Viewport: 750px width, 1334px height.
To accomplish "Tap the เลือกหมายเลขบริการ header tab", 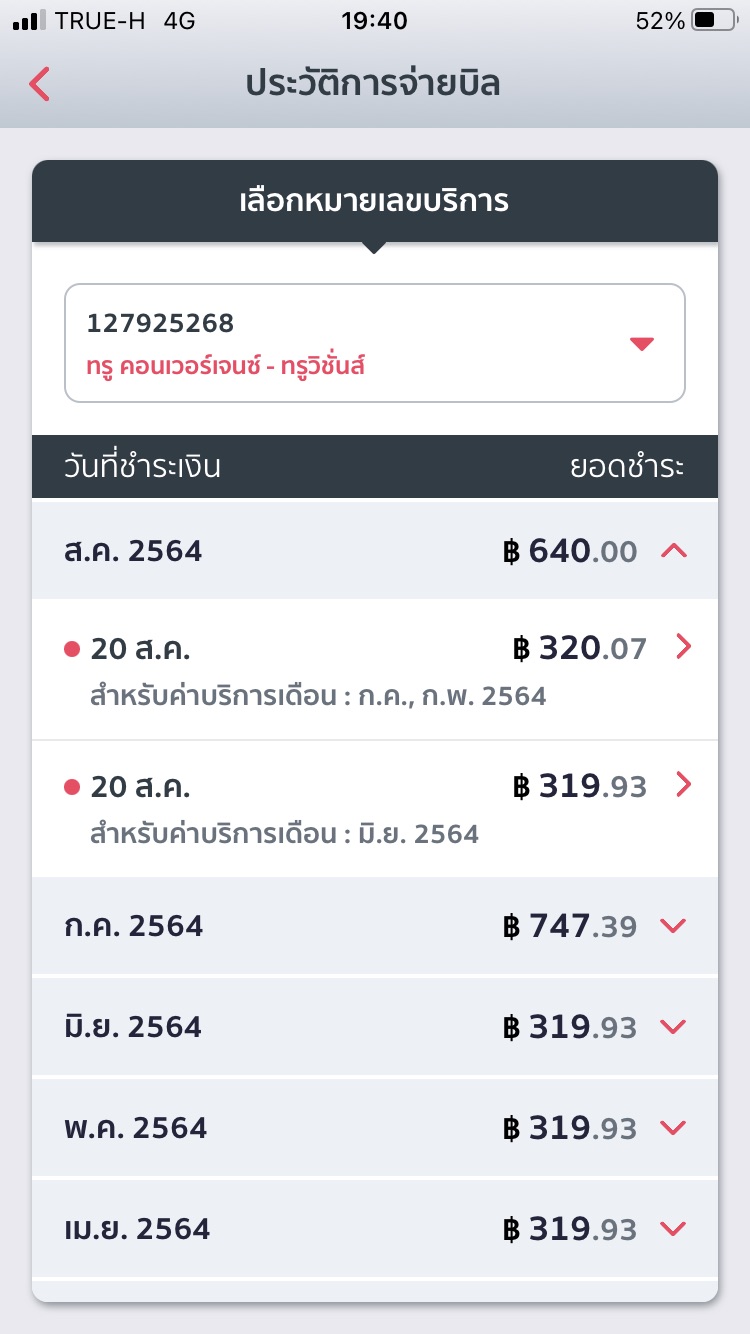I will click(375, 201).
